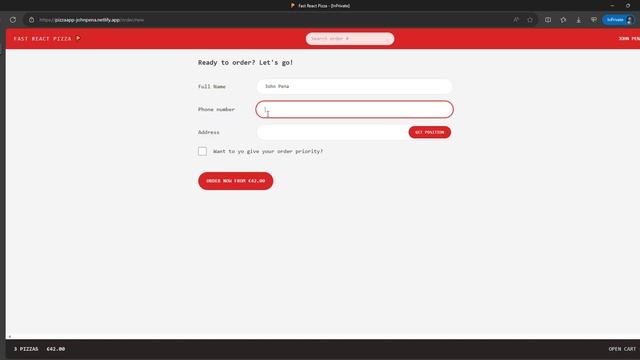Click the John Pena username in header
This screenshot has width=640, height=360.
[629, 38]
